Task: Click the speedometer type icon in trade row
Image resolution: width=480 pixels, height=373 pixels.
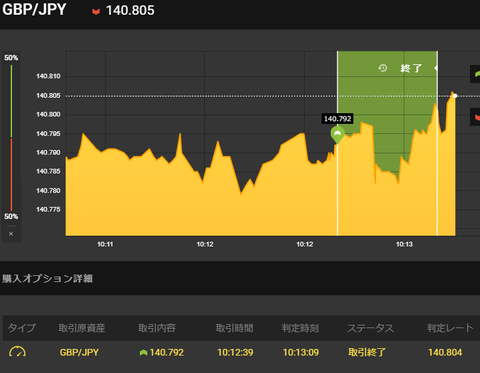Action: click(17, 352)
